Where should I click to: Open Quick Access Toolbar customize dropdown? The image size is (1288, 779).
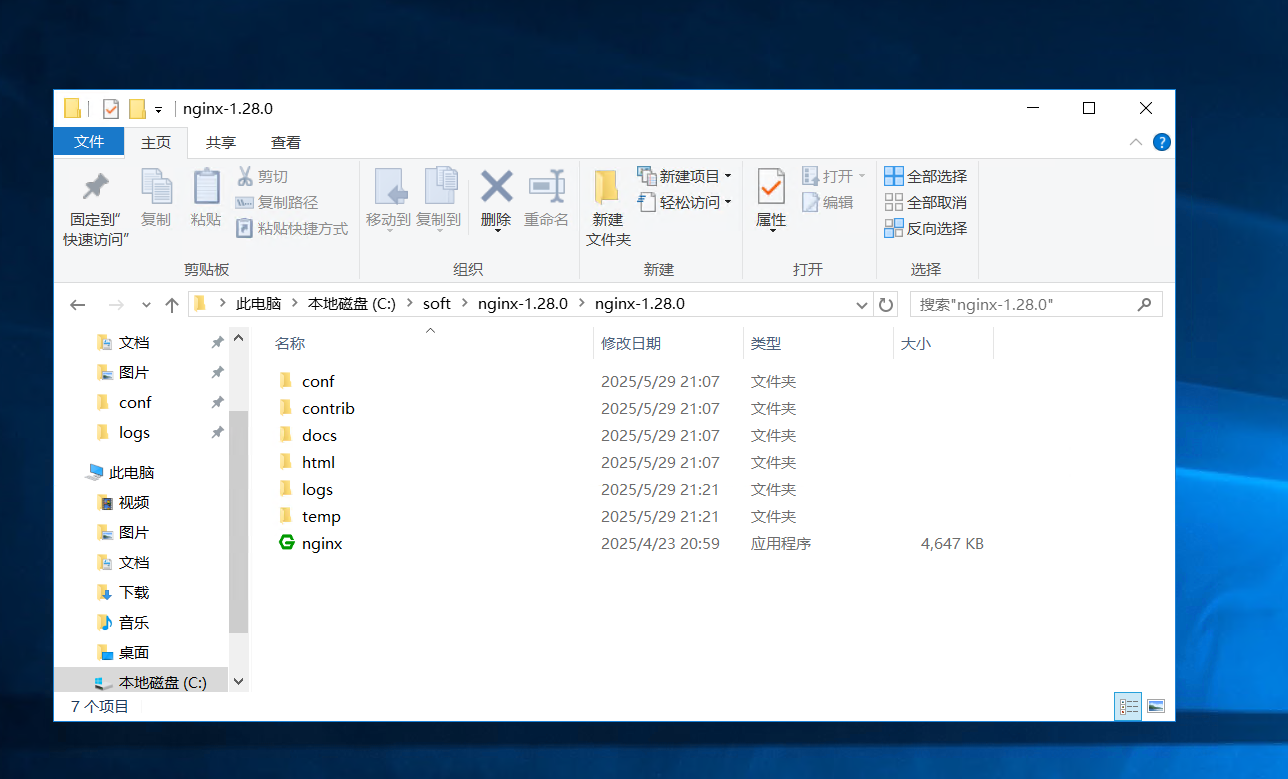158,110
